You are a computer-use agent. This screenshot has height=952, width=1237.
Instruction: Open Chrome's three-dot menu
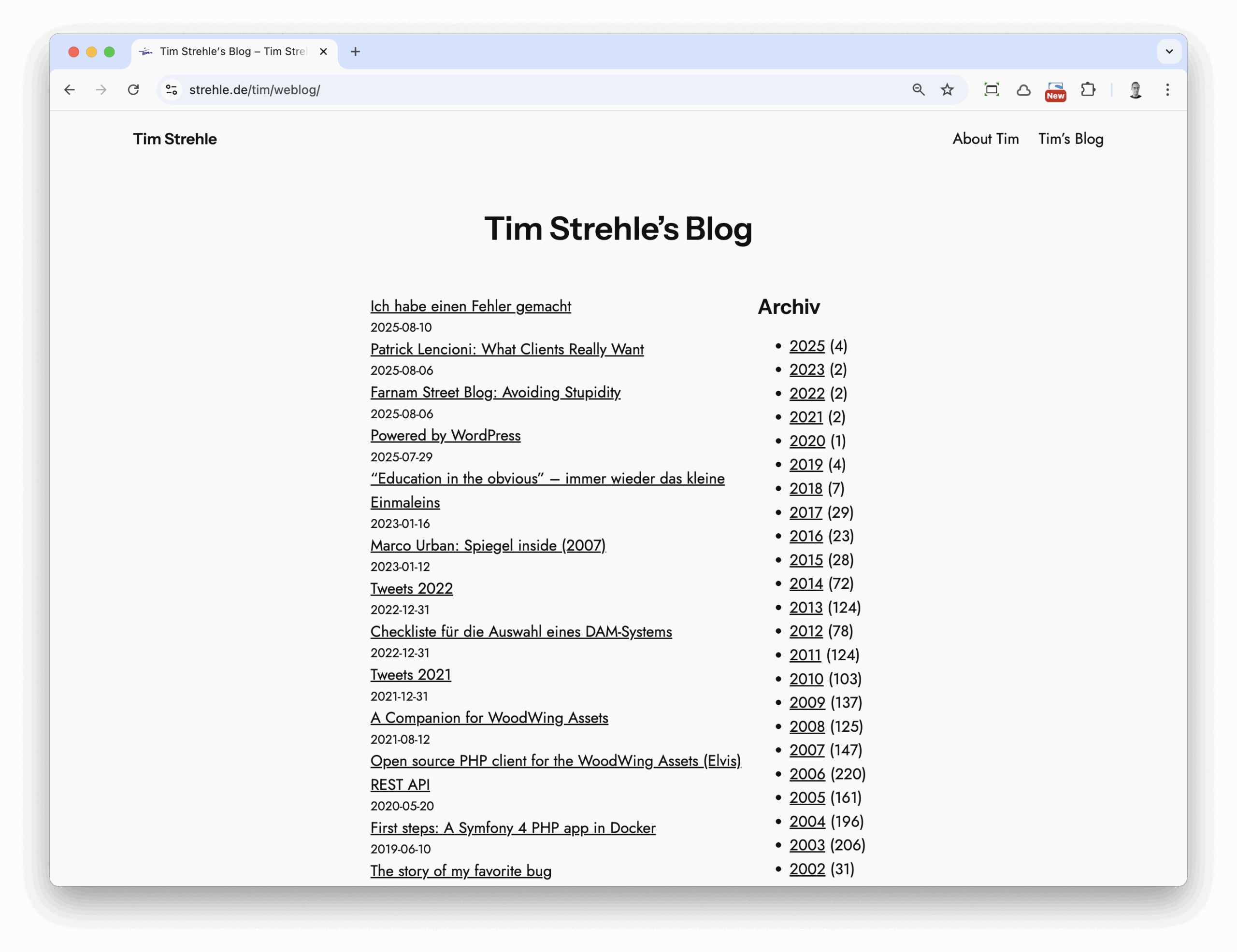point(1167,89)
